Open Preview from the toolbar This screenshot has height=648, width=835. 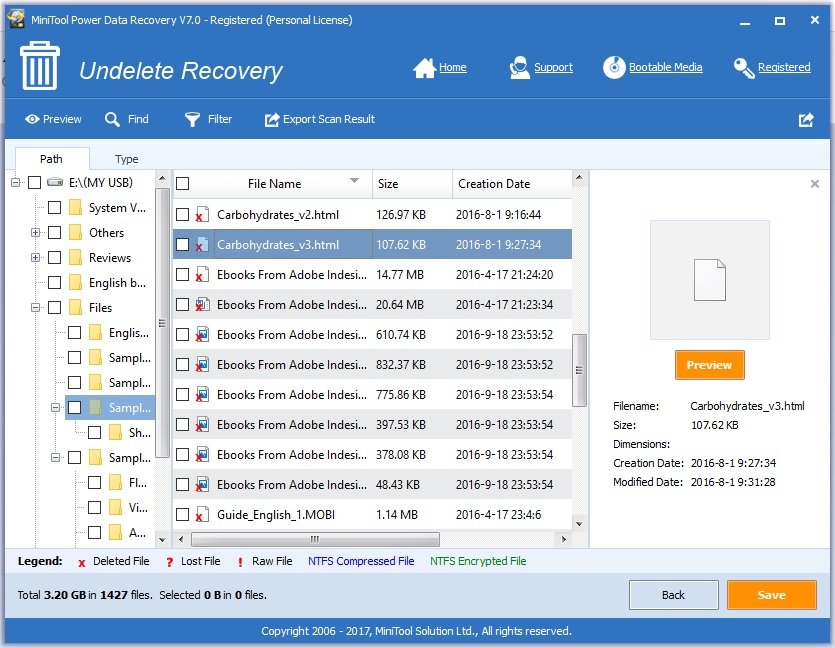click(x=53, y=119)
